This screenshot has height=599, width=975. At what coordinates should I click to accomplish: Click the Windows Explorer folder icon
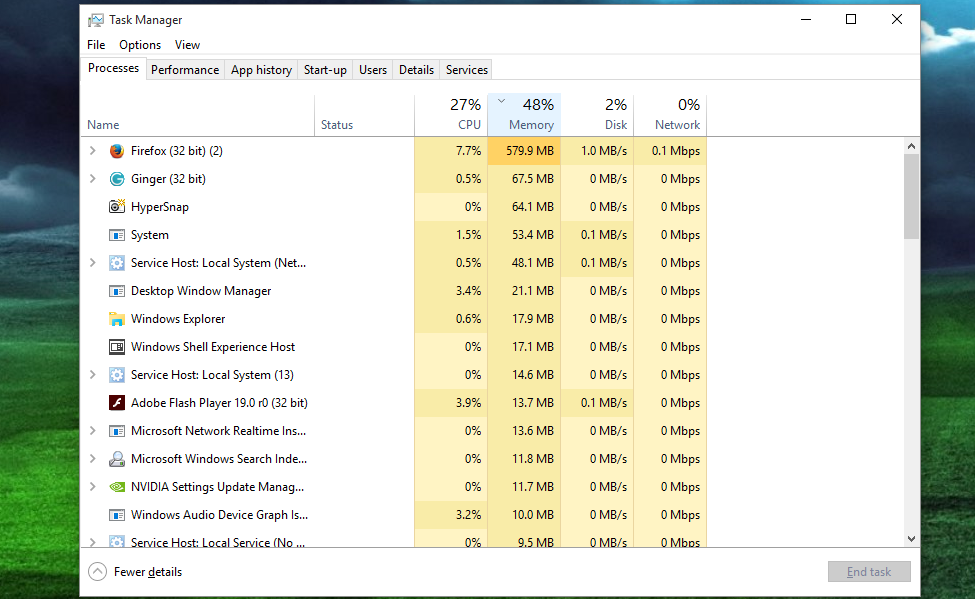(116, 319)
